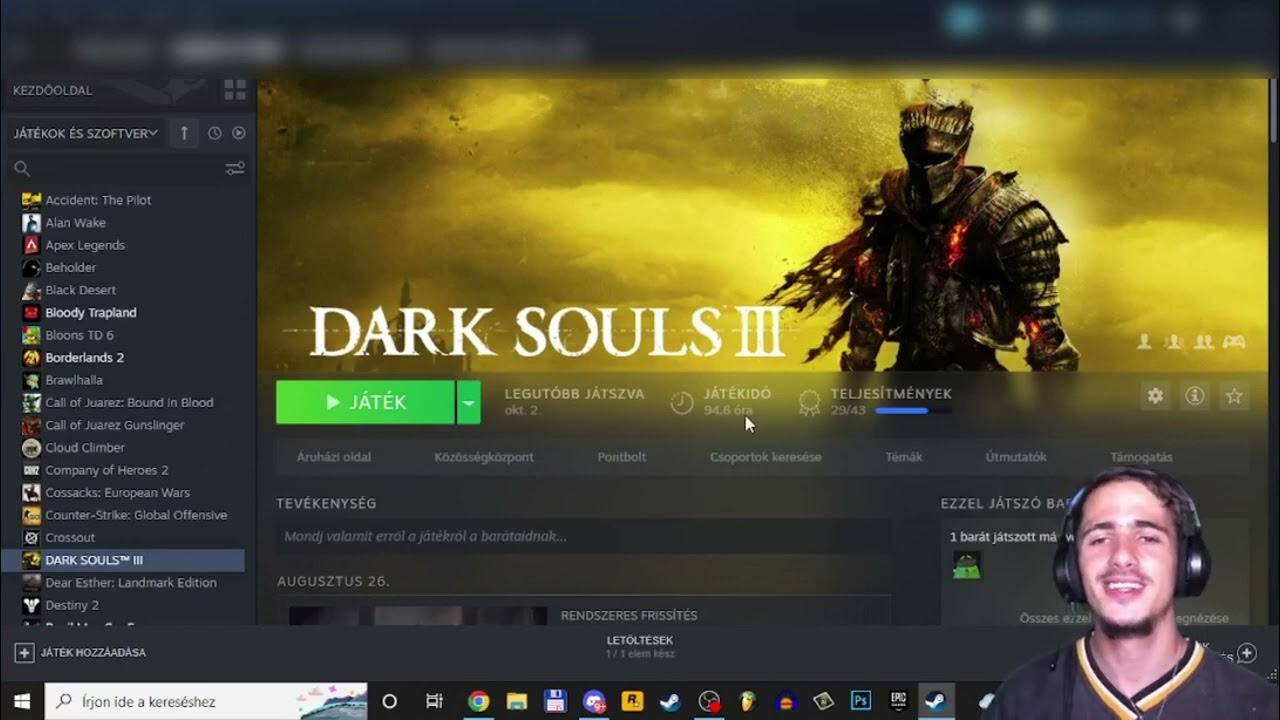The height and width of the screenshot is (720, 1280).
Task: Open File Explorer from the taskbar
Action: tap(517, 701)
